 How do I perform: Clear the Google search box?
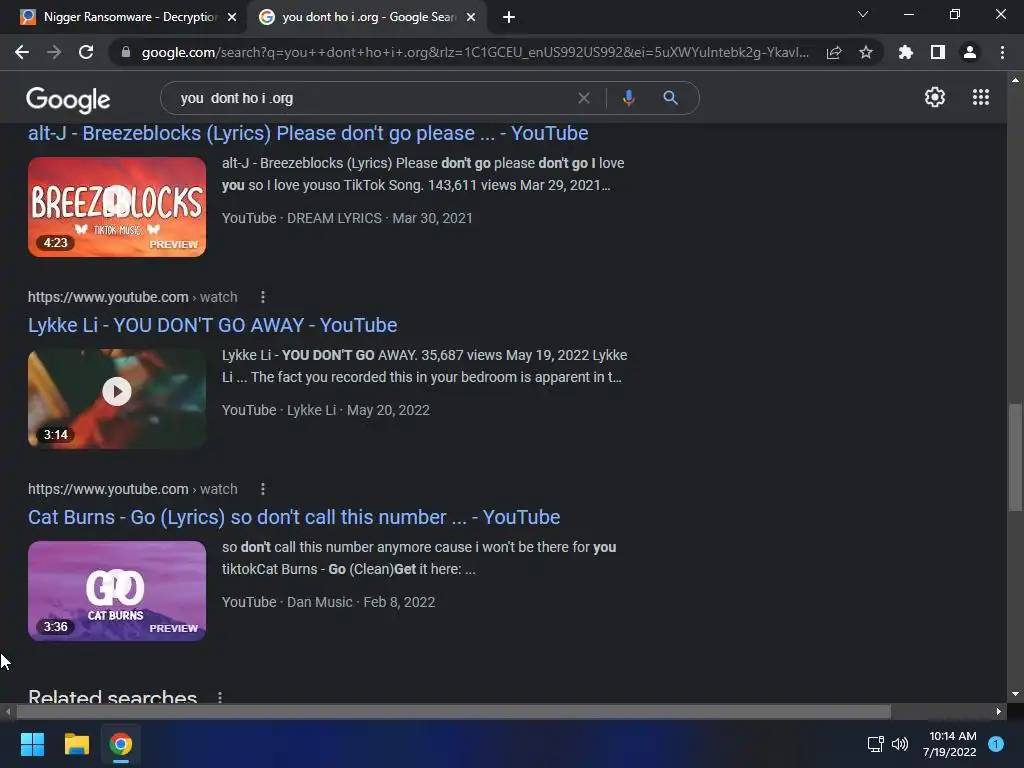(x=584, y=98)
